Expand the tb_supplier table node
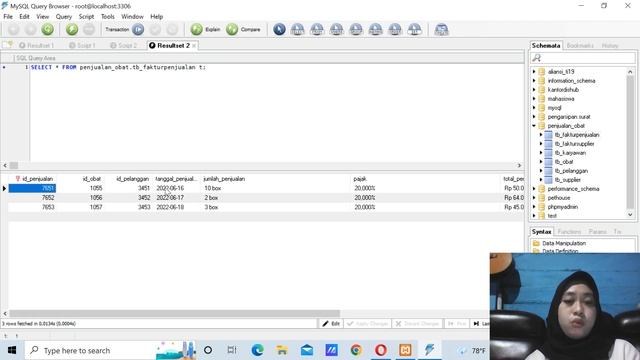This screenshot has height=360, width=640. 541,180
